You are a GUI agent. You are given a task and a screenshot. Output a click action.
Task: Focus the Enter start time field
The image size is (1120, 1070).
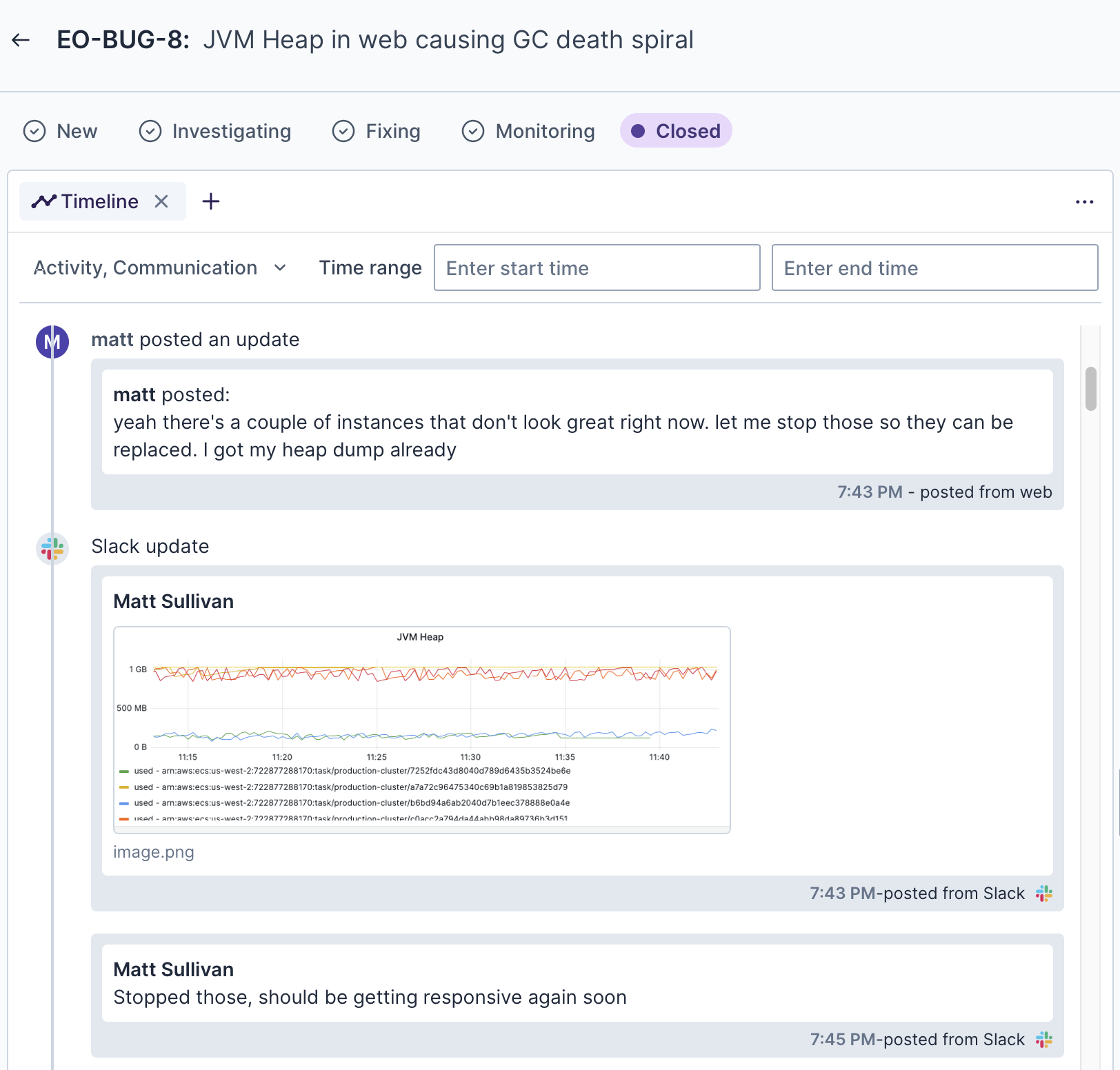597,267
